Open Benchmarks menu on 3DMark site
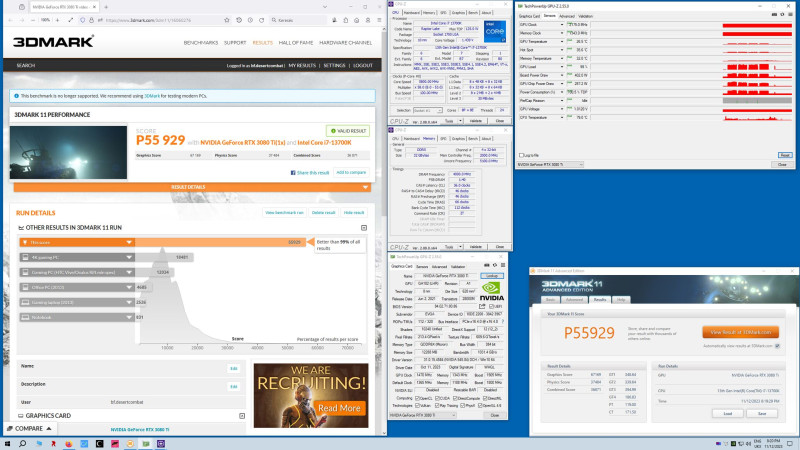 [x=201, y=43]
